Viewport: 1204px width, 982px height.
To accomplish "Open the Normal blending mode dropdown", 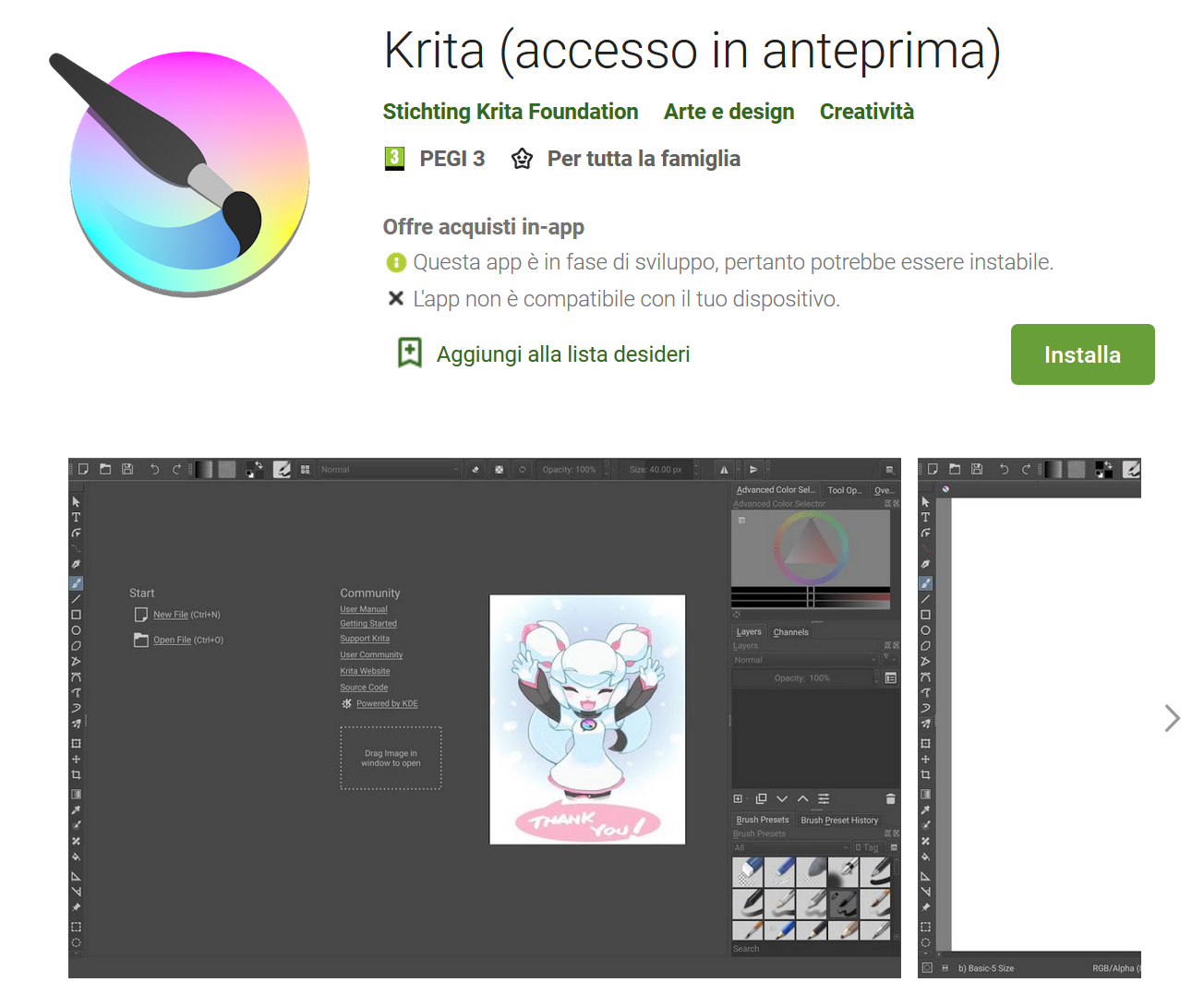I will point(388,470).
